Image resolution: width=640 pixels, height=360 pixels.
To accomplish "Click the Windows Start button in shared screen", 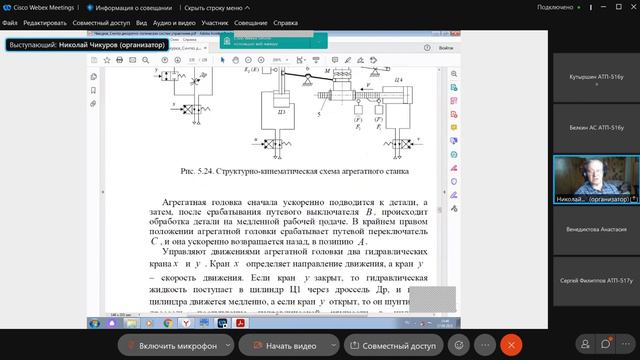I will tap(94, 323).
